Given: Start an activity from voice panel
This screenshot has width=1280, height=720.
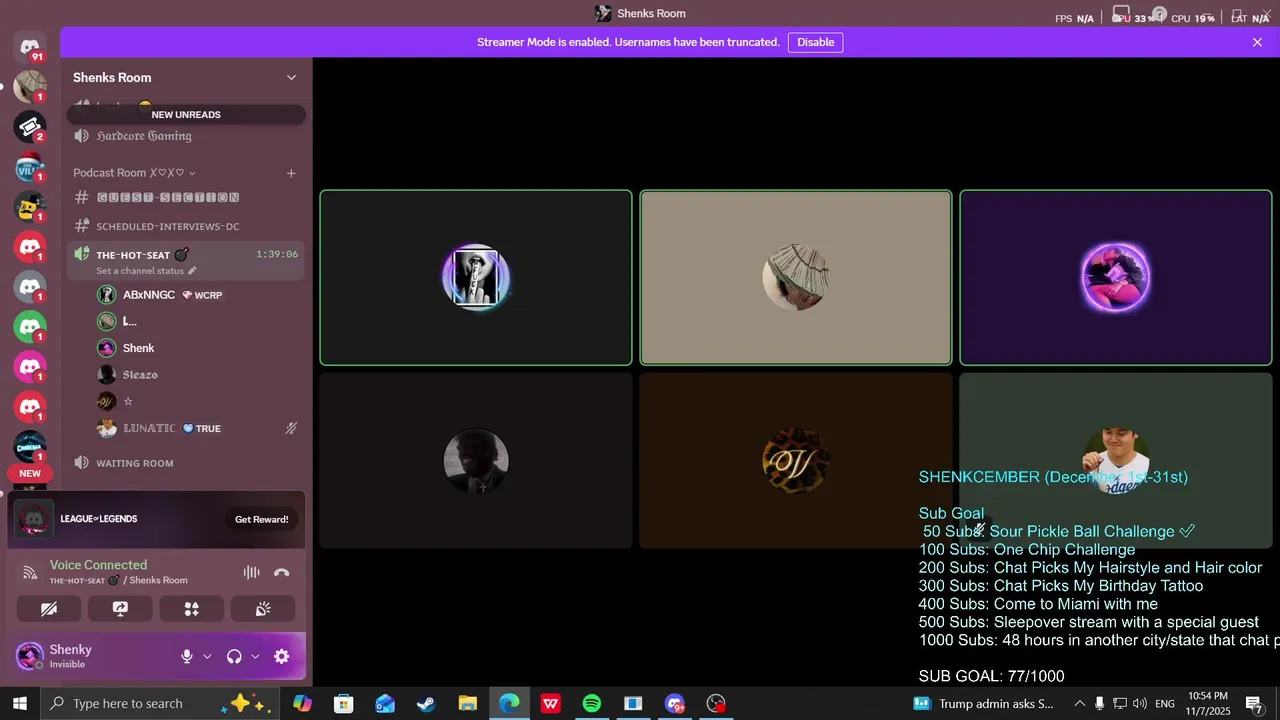Looking at the screenshot, I should [192, 609].
